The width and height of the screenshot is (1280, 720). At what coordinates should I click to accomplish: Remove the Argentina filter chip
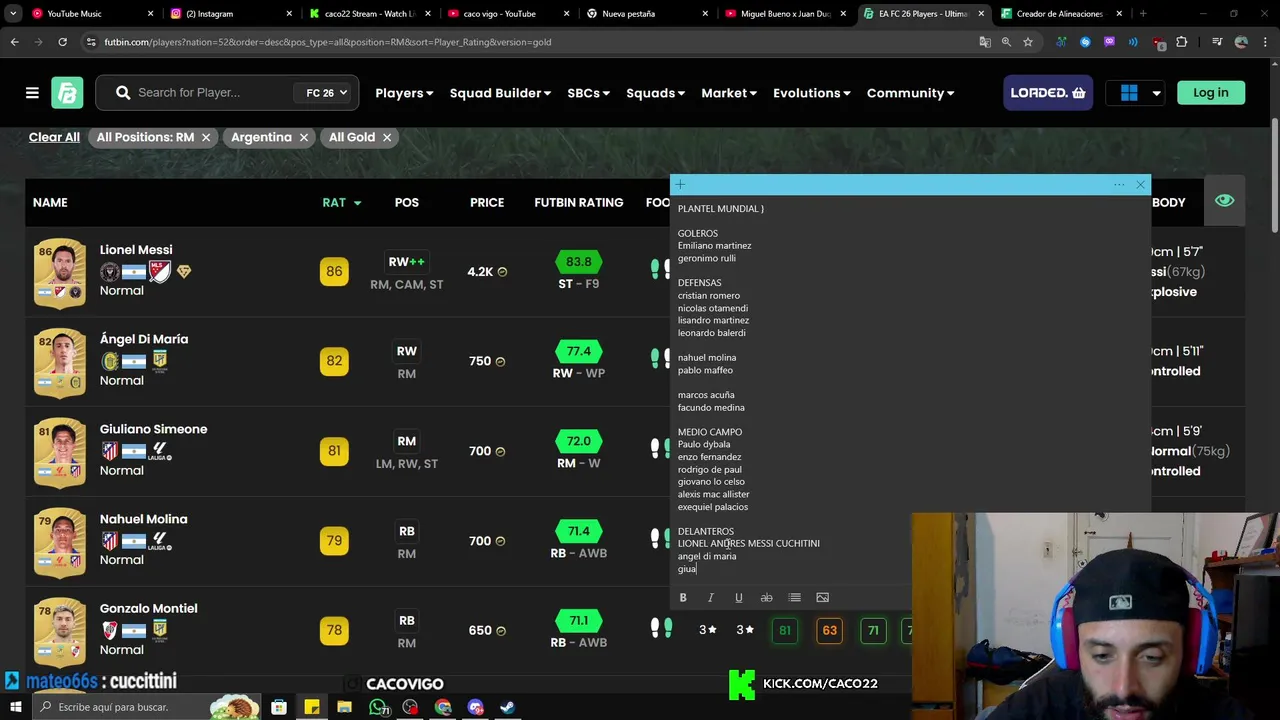303,137
